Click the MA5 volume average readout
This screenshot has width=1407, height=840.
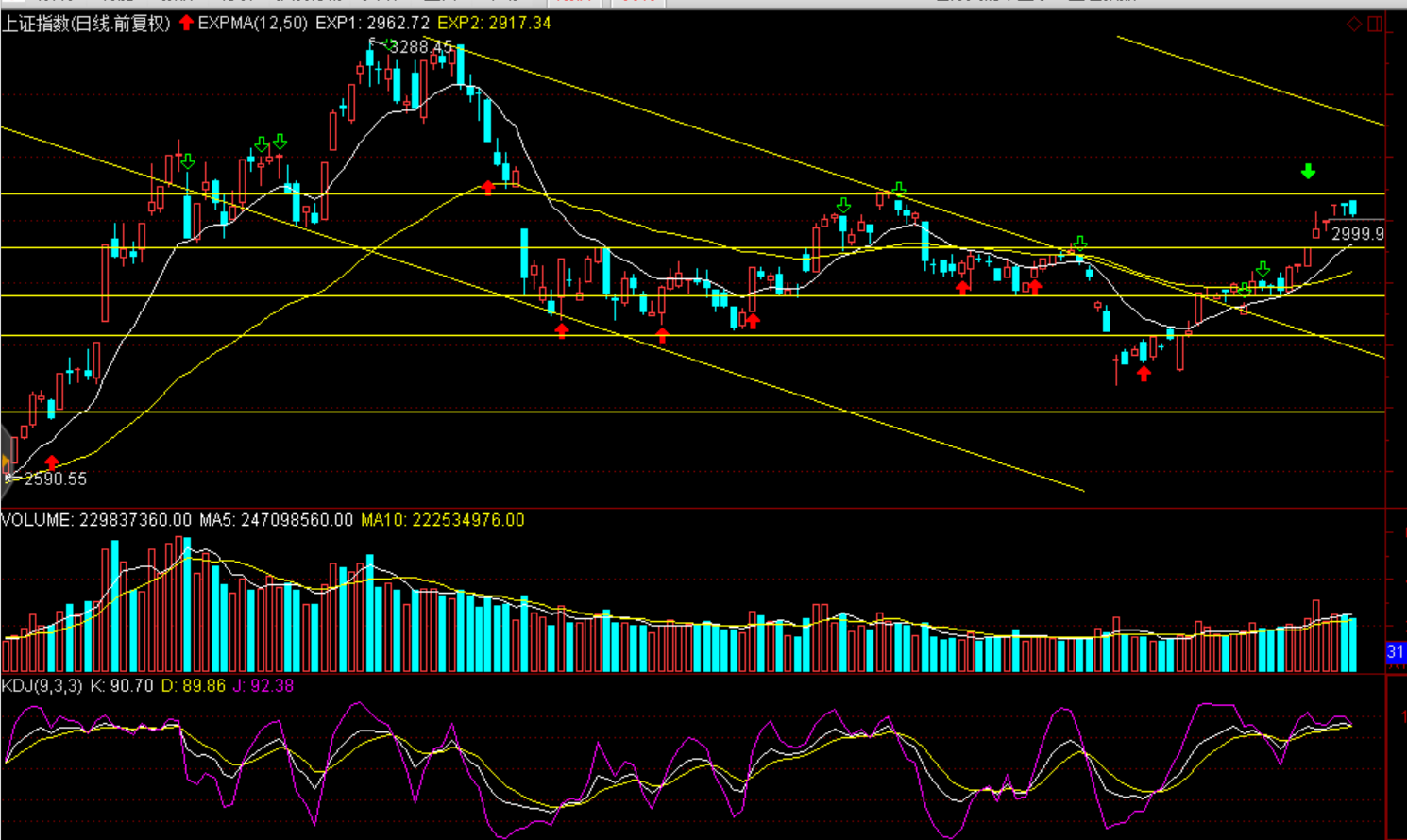276,520
